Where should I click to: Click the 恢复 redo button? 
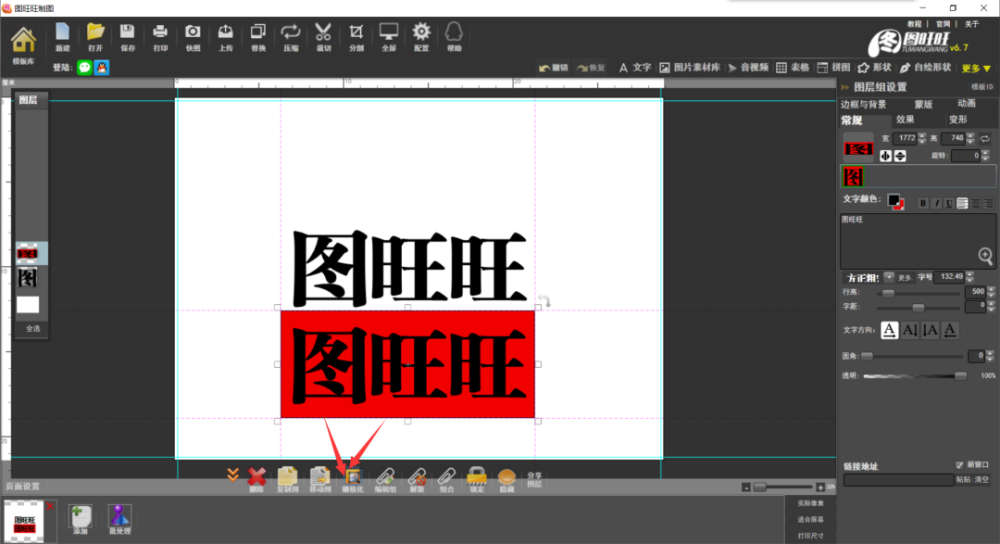pyautogui.click(x=591, y=68)
